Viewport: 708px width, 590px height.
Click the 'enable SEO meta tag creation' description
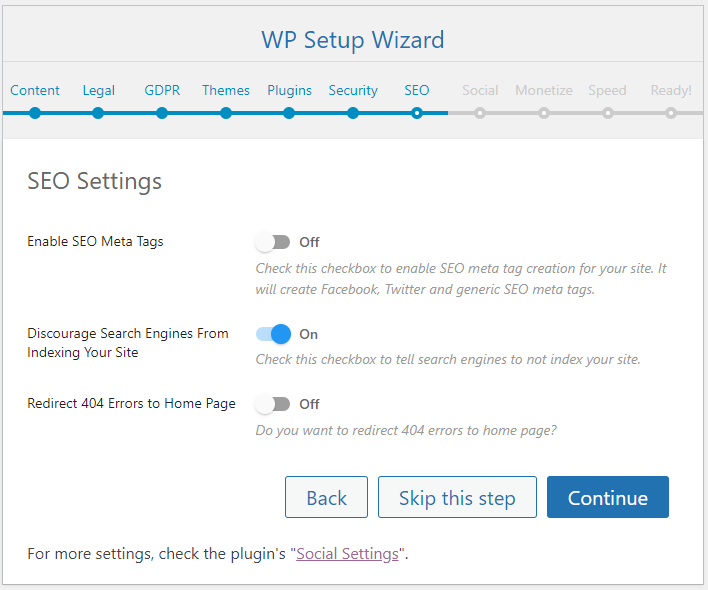point(461,279)
